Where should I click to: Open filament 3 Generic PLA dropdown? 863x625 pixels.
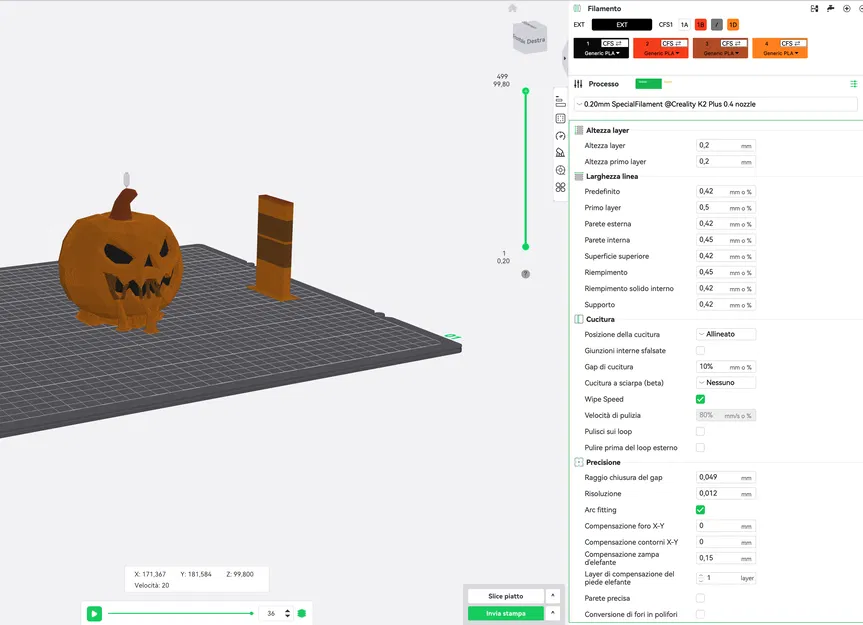tap(720, 53)
